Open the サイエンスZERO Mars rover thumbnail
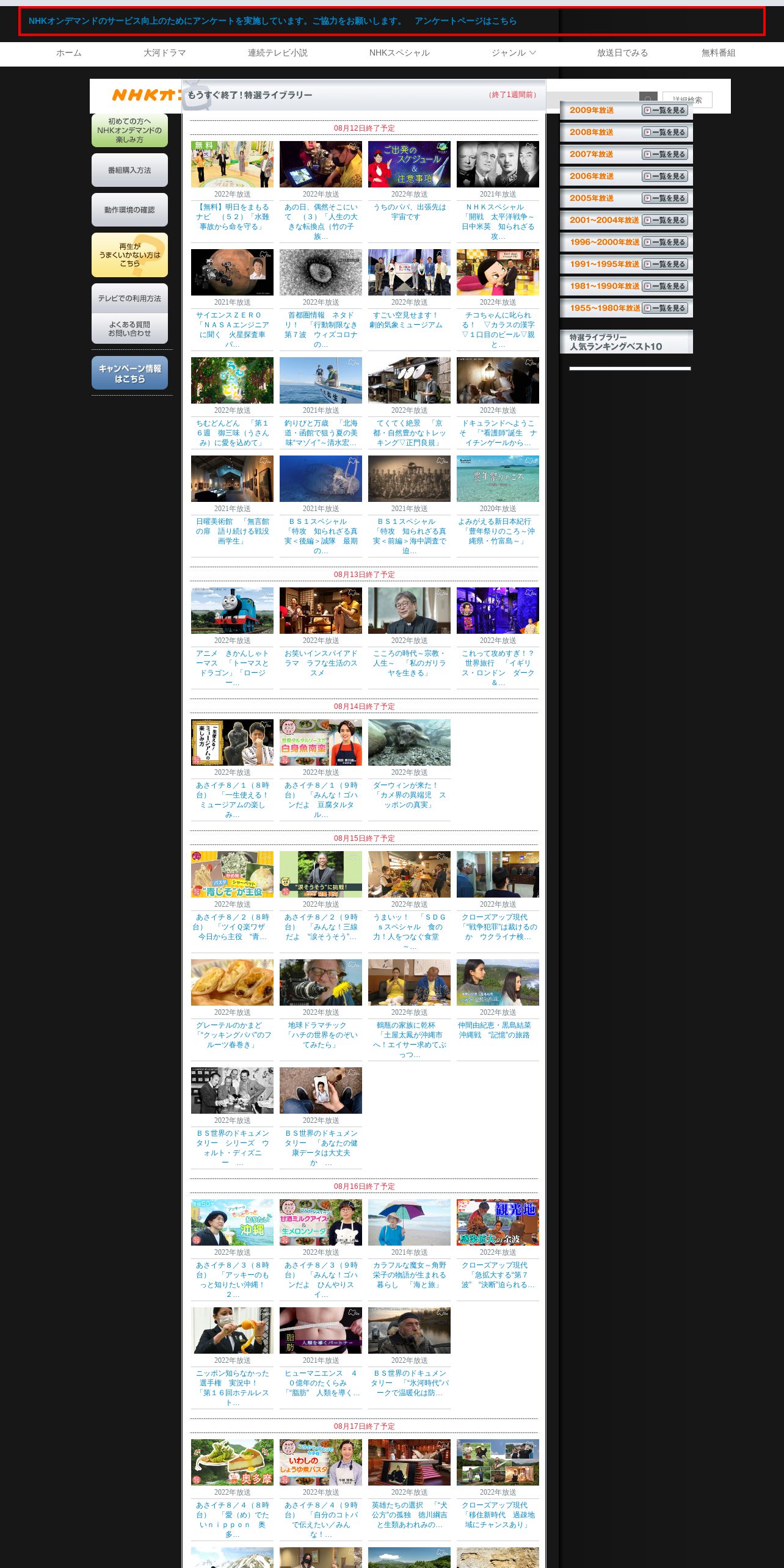784x1568 pixels. coord(232,272)
